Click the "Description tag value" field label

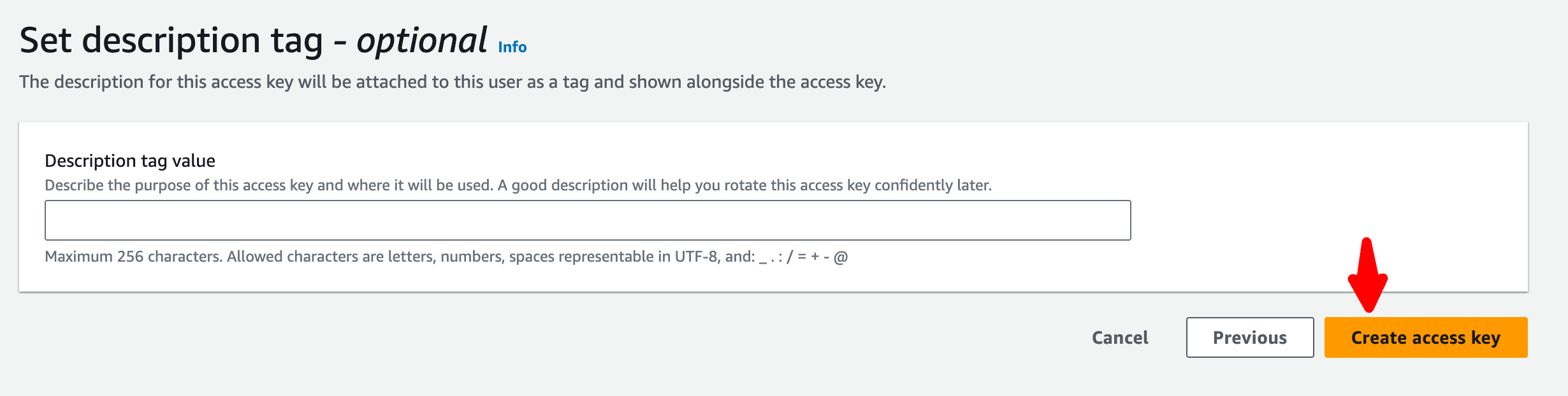click(x=130, y=160)
